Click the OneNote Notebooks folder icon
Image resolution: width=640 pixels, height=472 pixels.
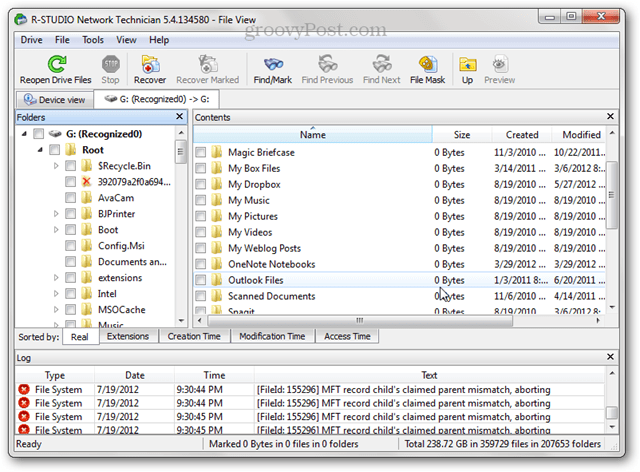(x=217, y=264)
